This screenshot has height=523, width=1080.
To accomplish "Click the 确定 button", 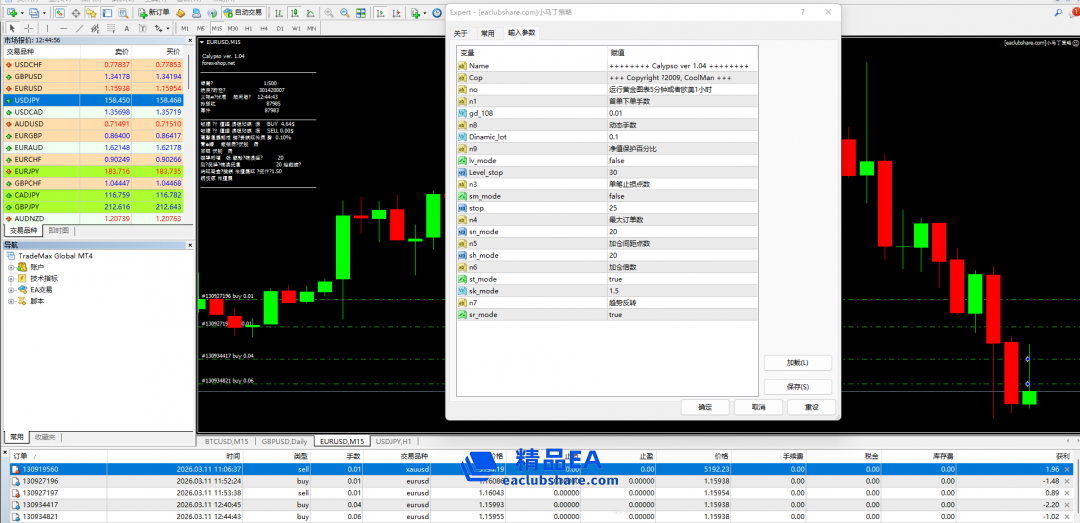I will tap(705, 407).
